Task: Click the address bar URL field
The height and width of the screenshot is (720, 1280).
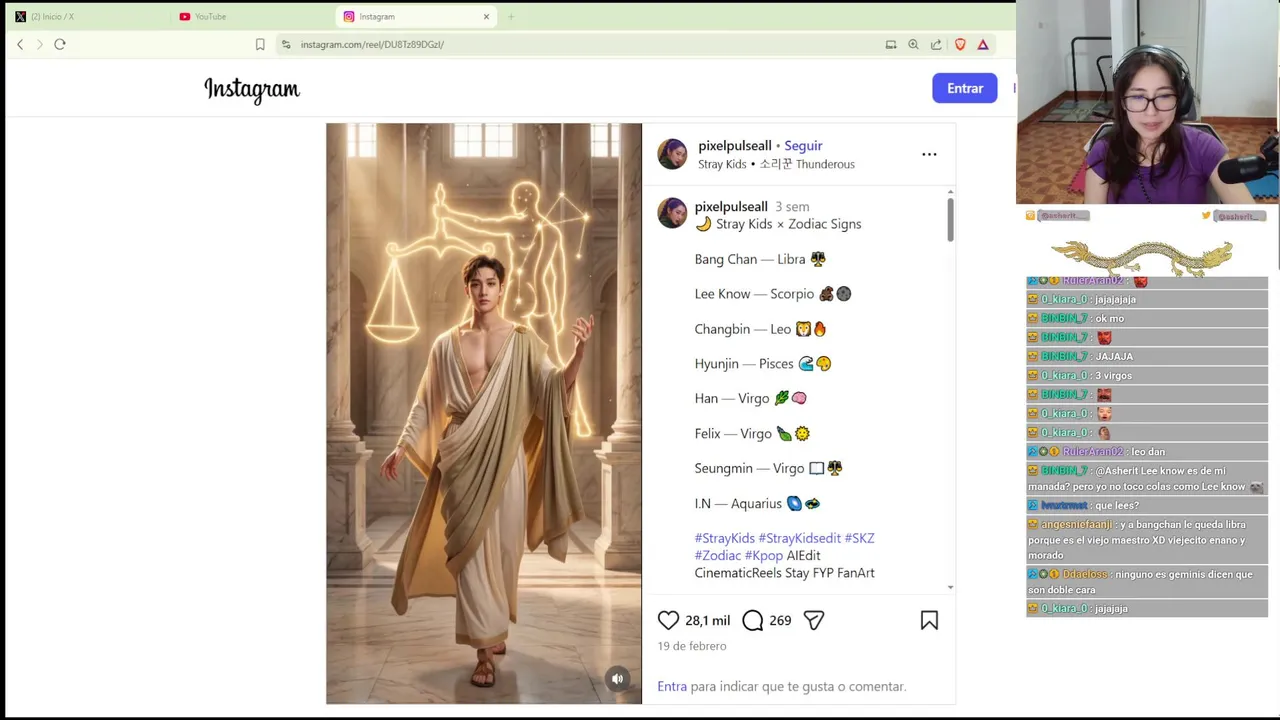Action: 580,44
